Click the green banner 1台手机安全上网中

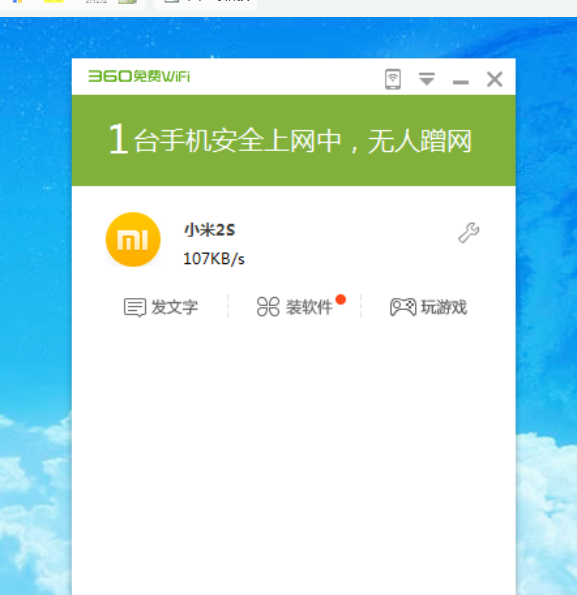294,140
